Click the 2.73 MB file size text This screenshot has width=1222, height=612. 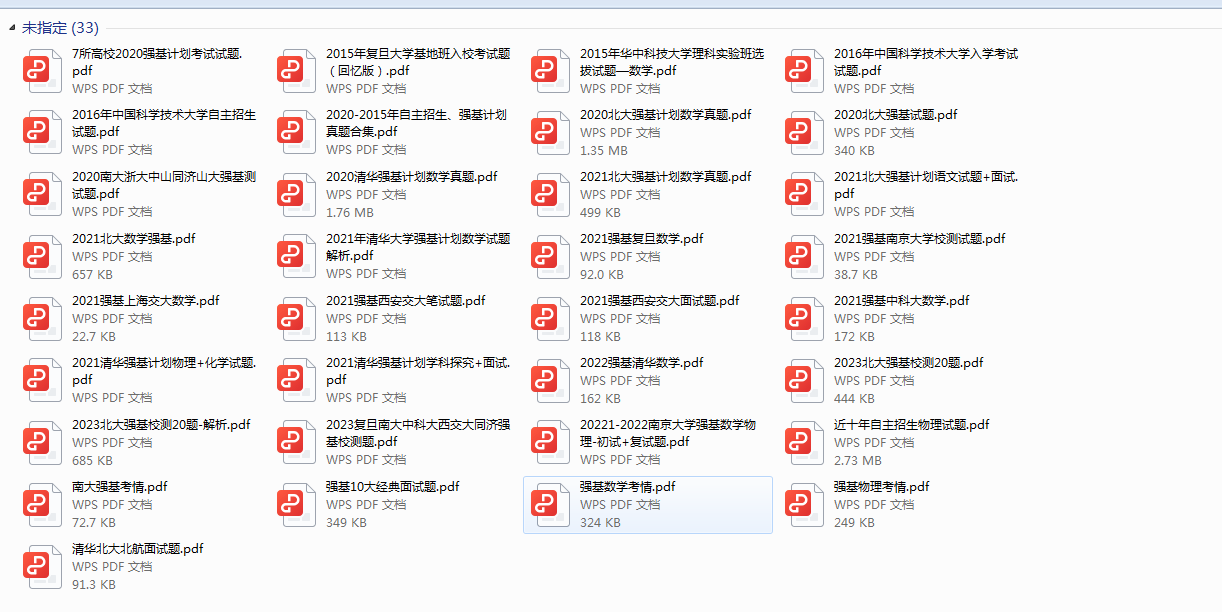pyautogui.click(x=858, y=461)
